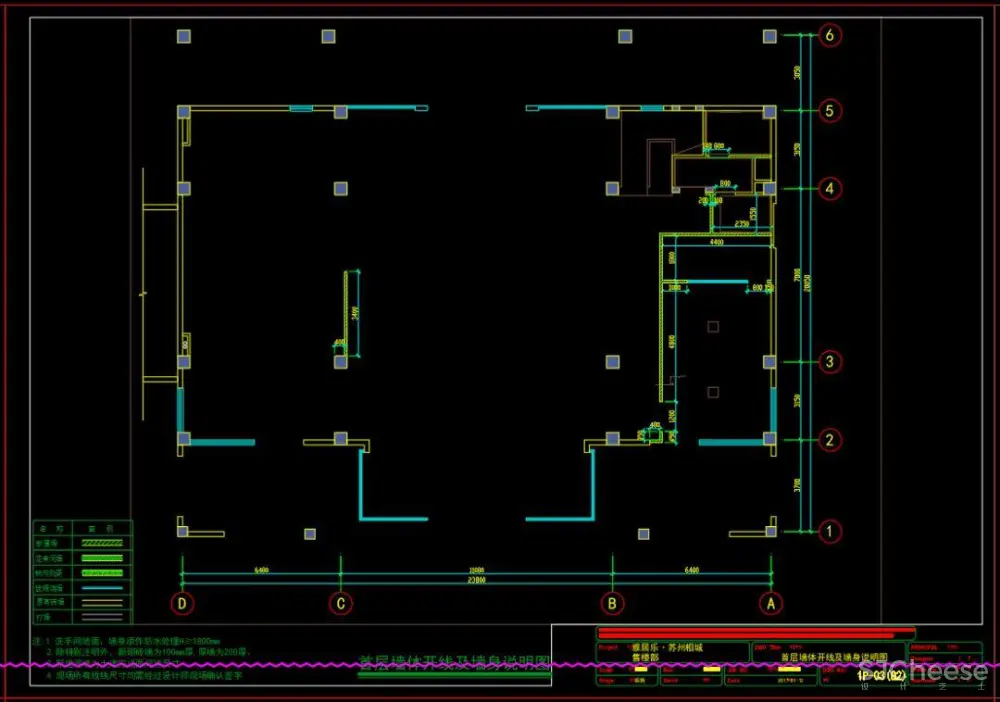Pick grid axis bubble number 2
The height and width of the screenshot is (702, 1000).
coord(828,439)
